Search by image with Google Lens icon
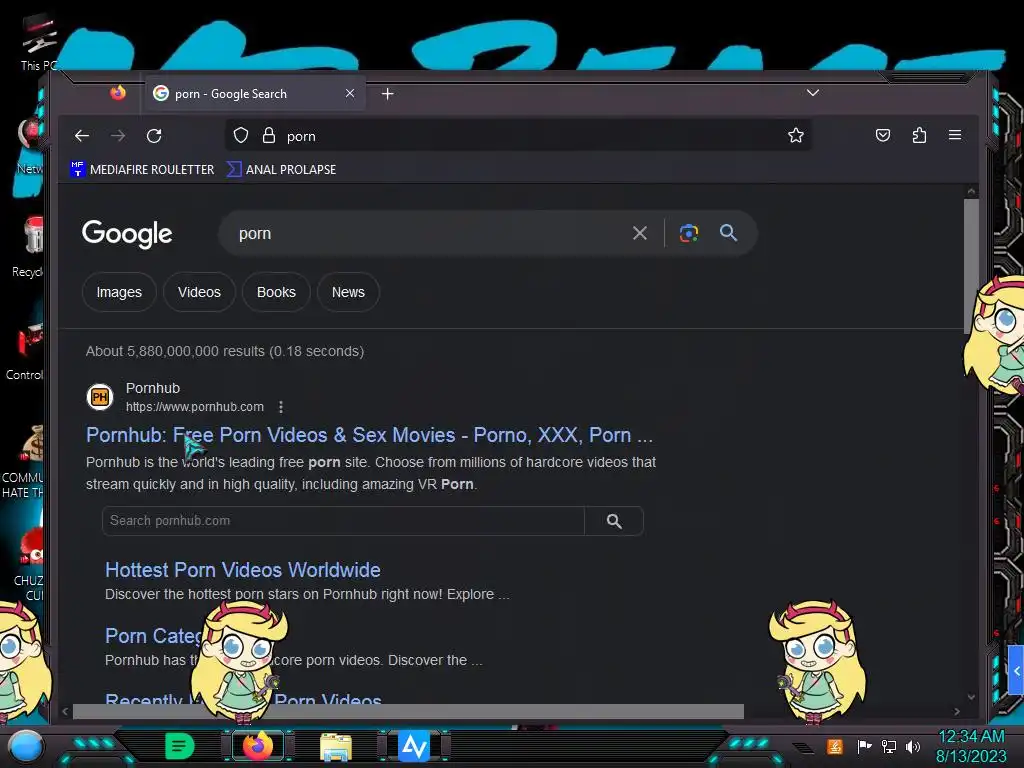1024x768 pixels. [688, 233]
